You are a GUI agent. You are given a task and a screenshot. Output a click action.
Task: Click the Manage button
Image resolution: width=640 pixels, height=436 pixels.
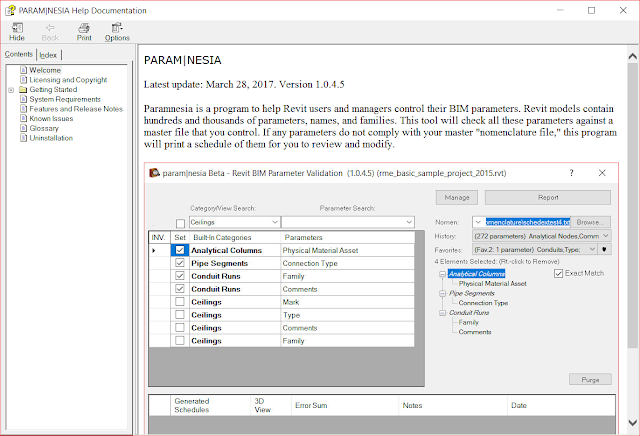[457, 198]
